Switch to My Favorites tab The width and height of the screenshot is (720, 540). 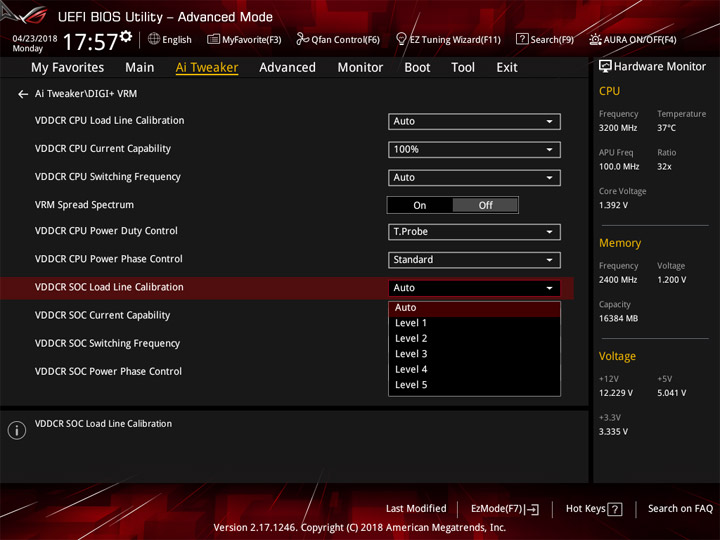(x=68, y=68)
